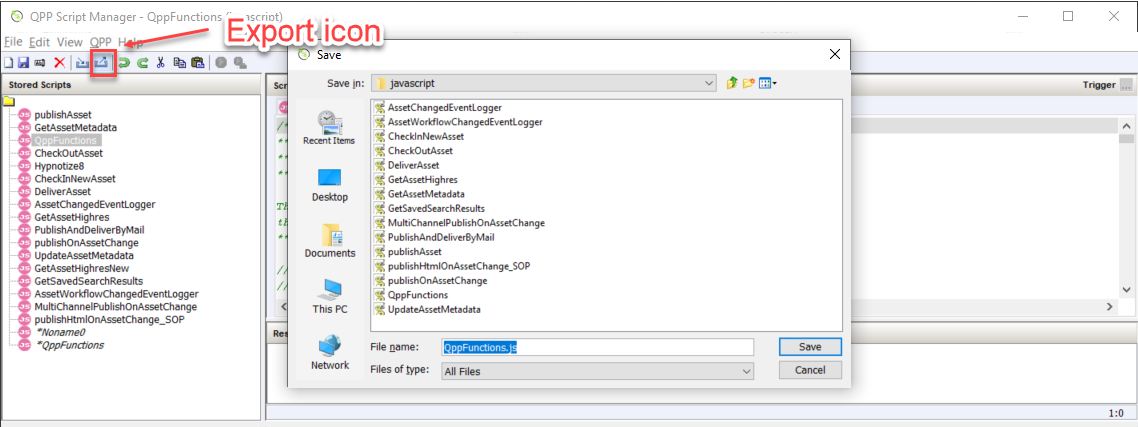Click the scissors Cut icon

[161, 63]
